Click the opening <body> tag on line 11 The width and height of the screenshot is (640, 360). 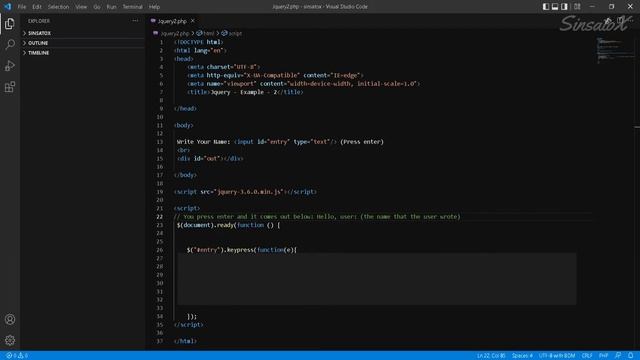click(x=184, y=125)
